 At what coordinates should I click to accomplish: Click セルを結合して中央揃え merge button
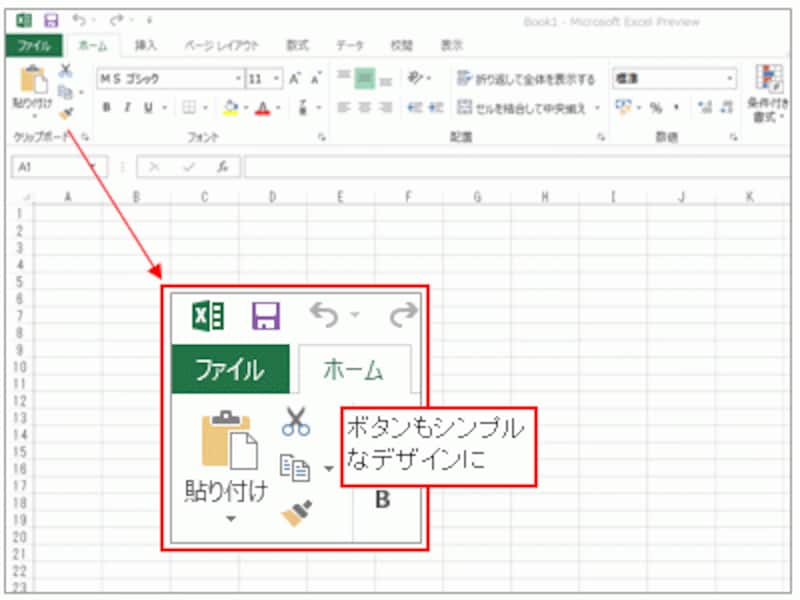point(521,108)
